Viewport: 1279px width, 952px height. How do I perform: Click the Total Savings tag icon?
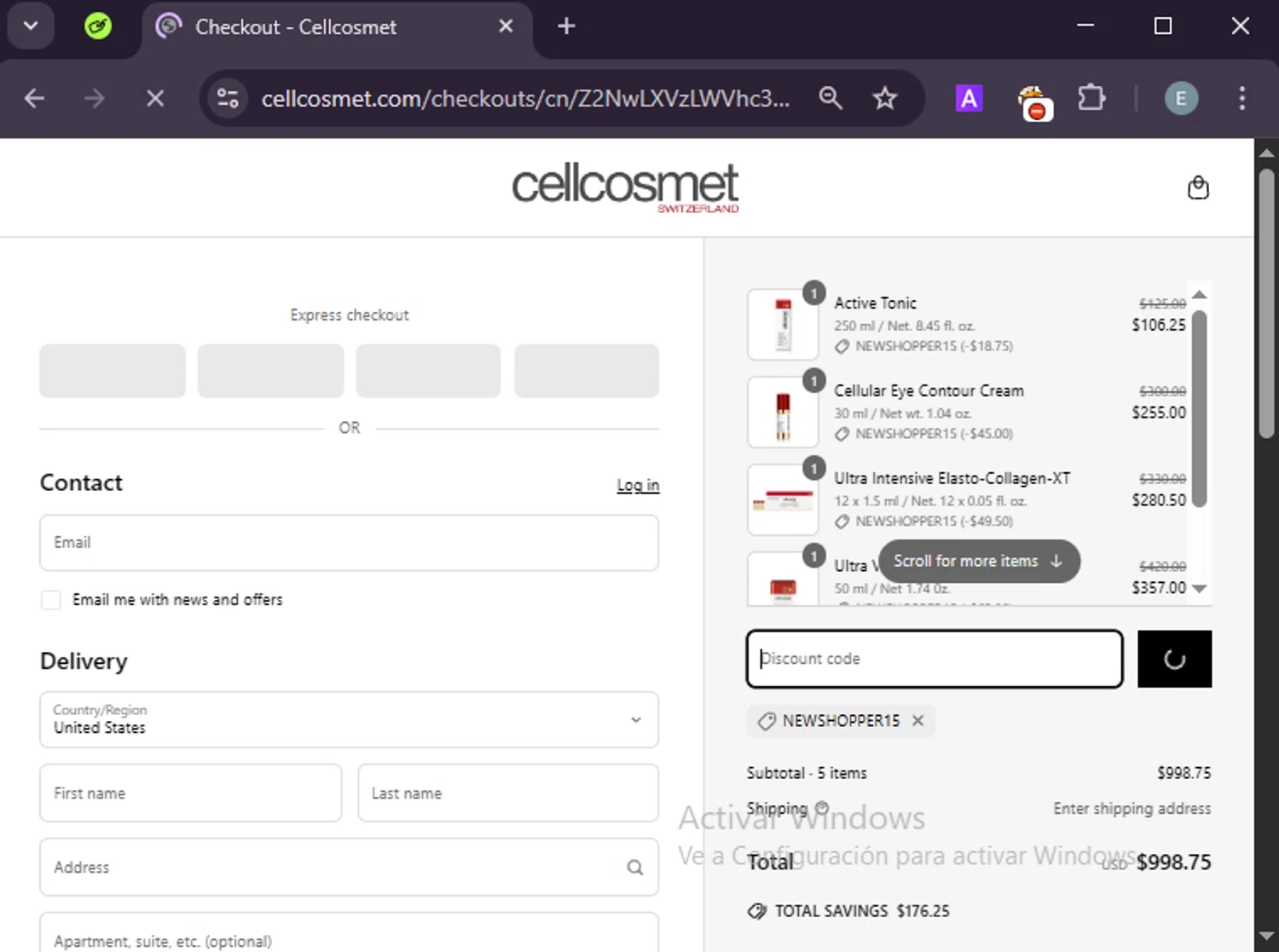point(756,911)
